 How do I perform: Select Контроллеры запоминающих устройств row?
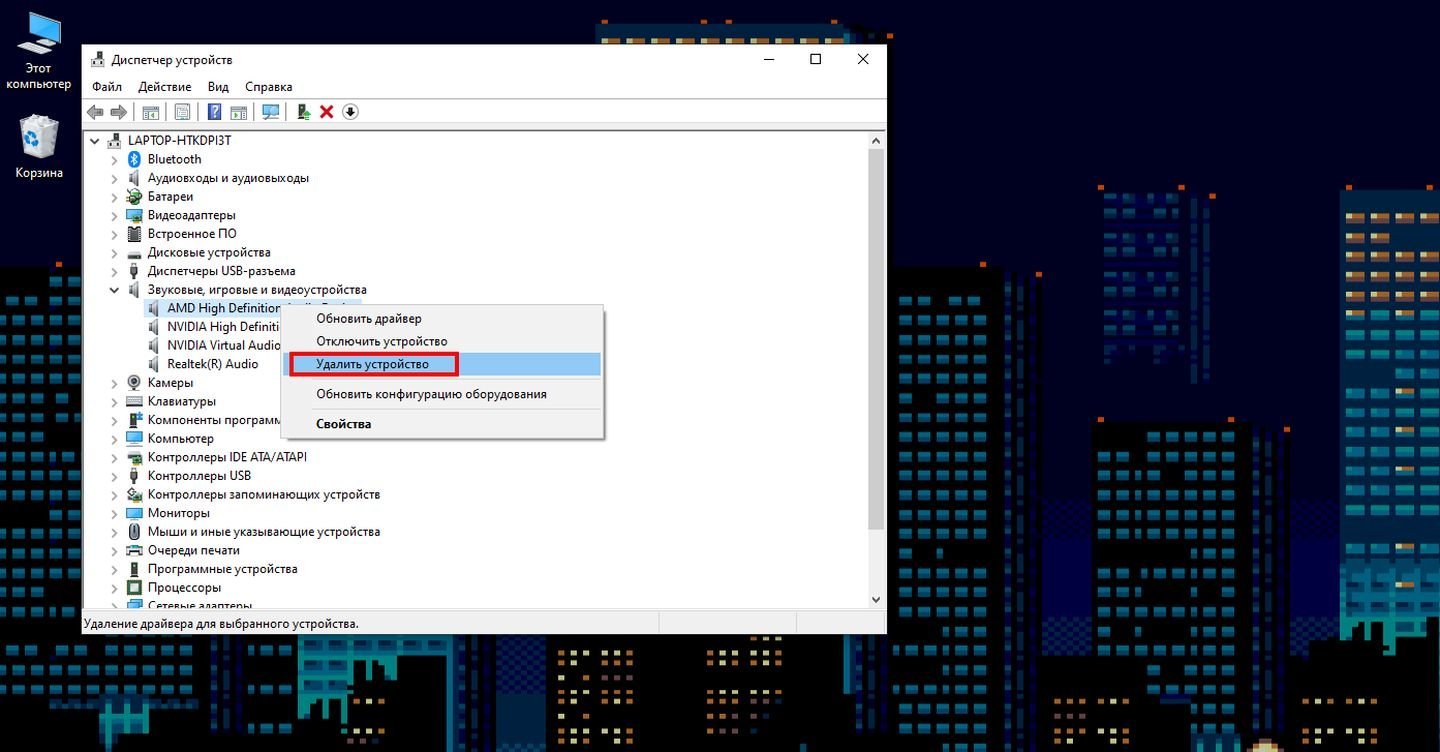(264, 495)
